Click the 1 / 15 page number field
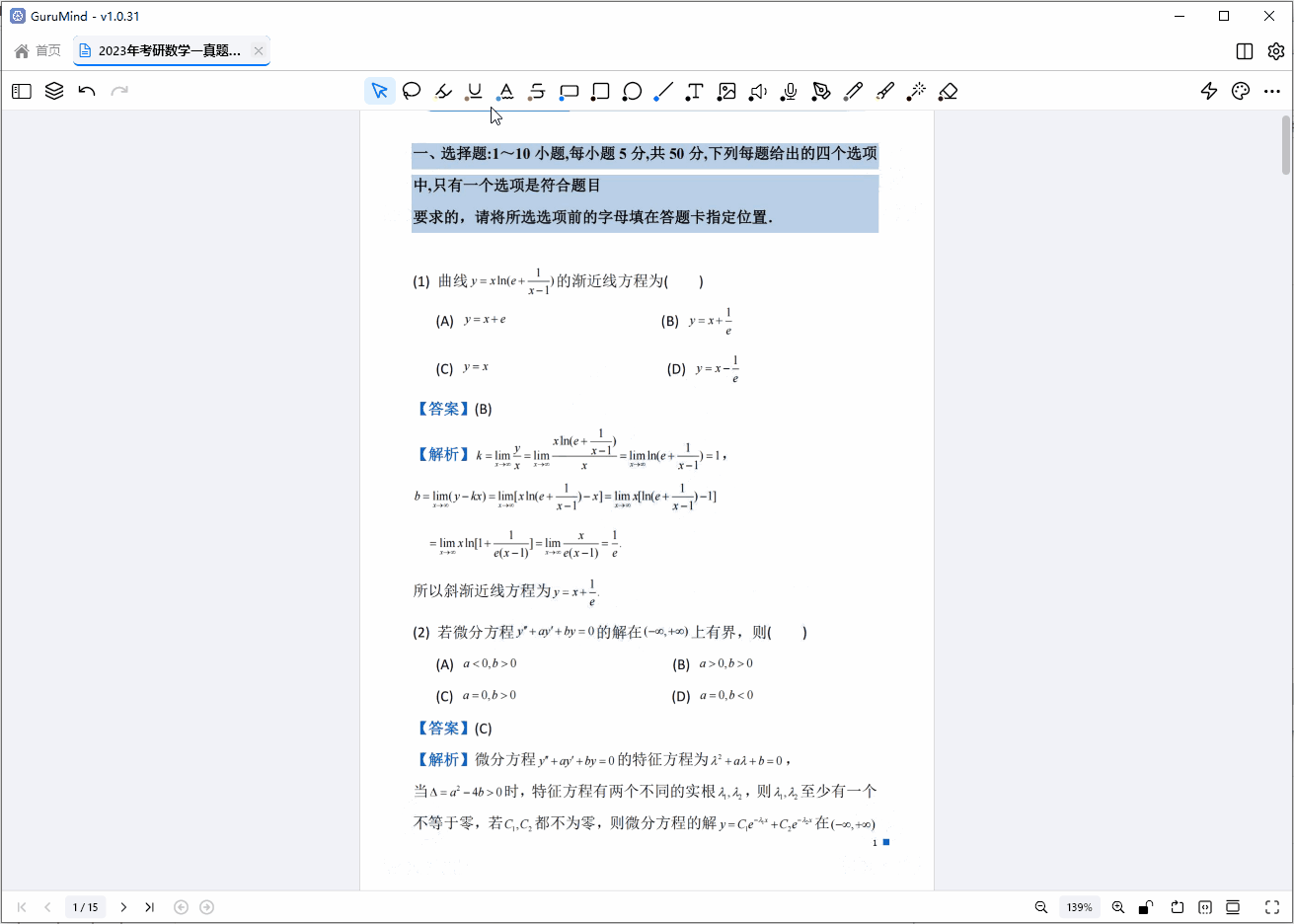The width and height of the screenshot is (1294, 924). pyautogui.click(x=86, y=907)
